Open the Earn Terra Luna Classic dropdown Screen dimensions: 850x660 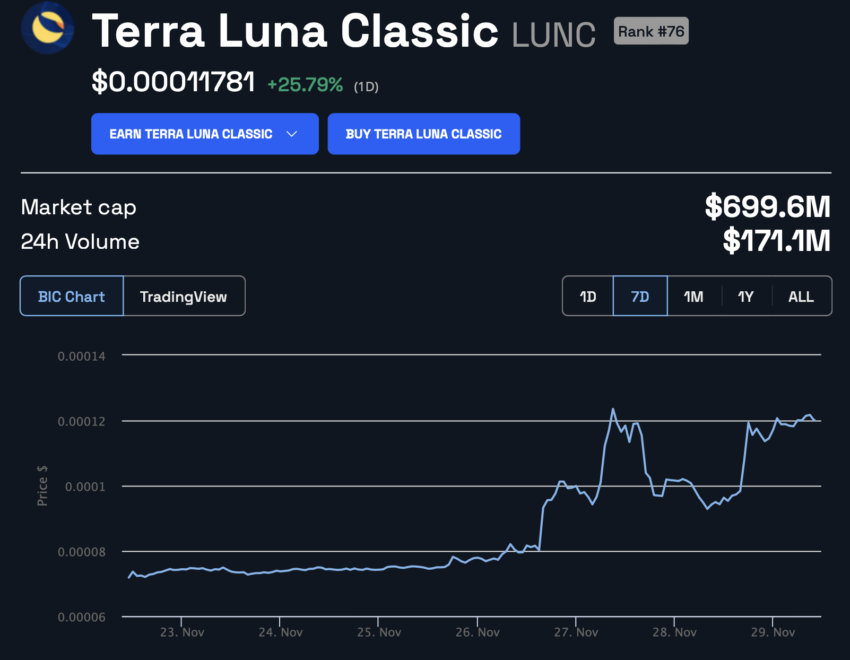(204, 133)
